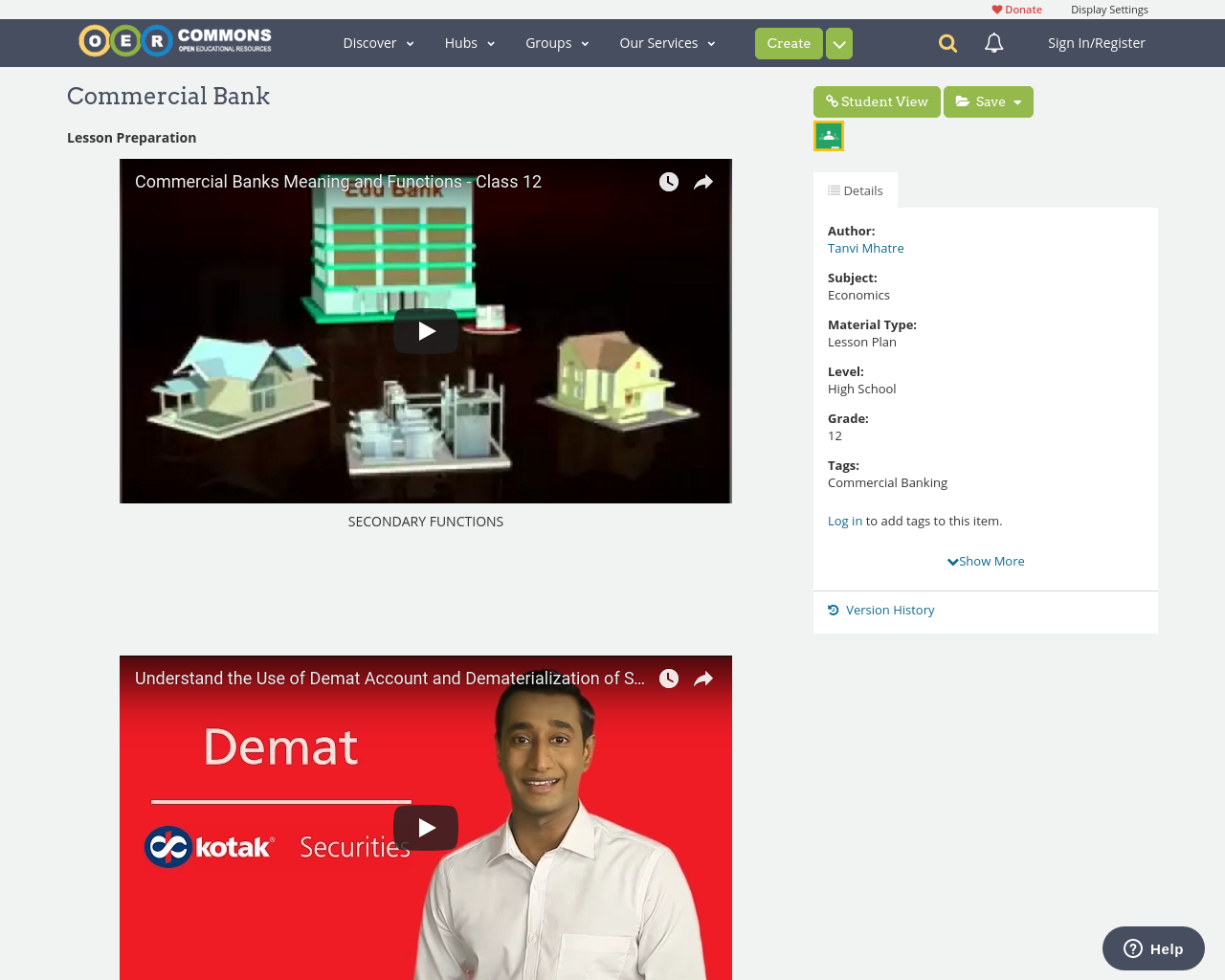
Task: Open author link Tanvi Mhatre
Action: click(865, 248)
